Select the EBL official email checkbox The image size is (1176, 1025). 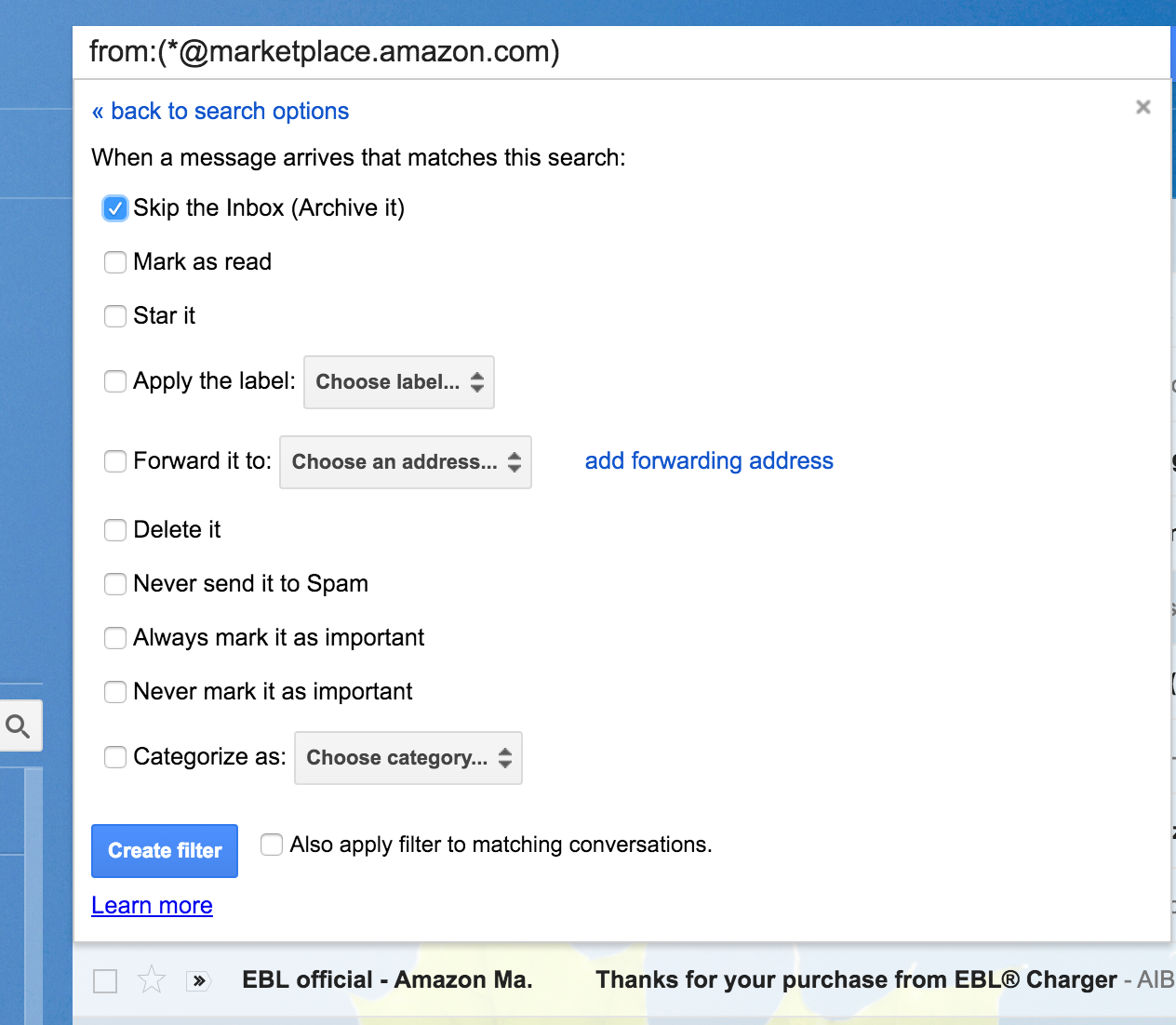[105, 980]
